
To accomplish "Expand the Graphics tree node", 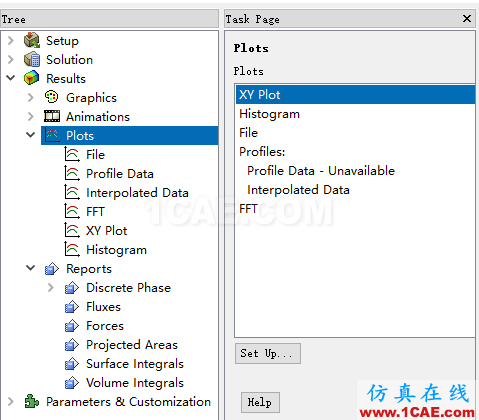I will (x=30, y=97).
